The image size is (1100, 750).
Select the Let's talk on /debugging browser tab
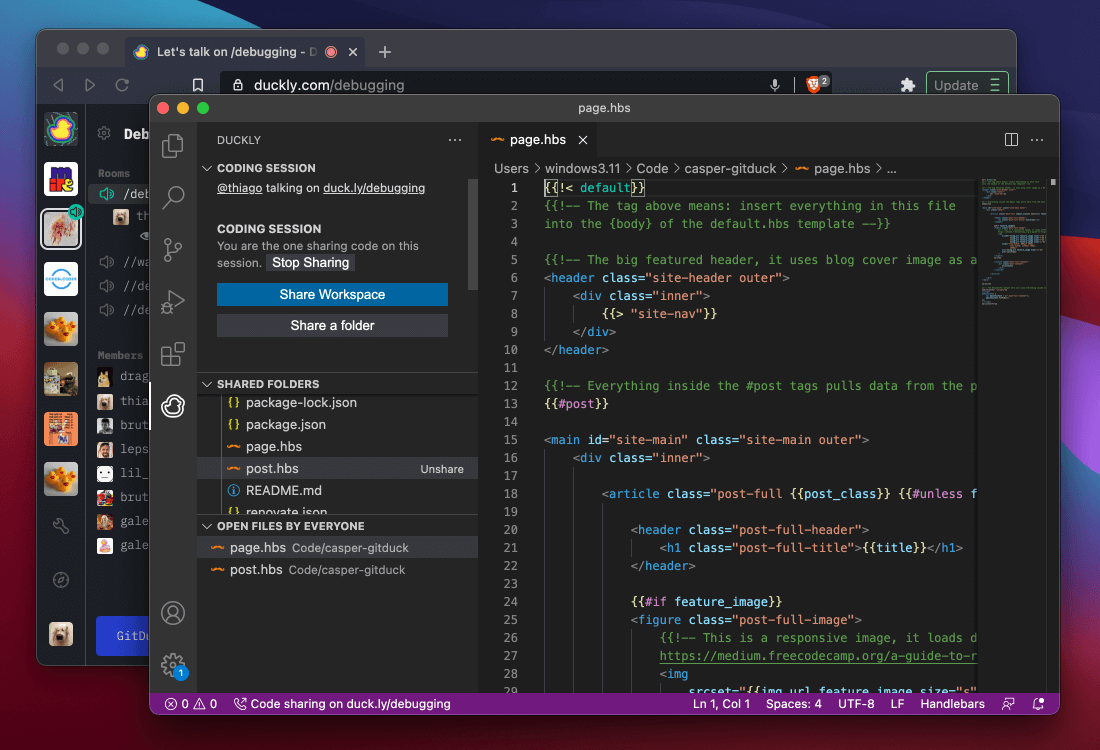246,52
